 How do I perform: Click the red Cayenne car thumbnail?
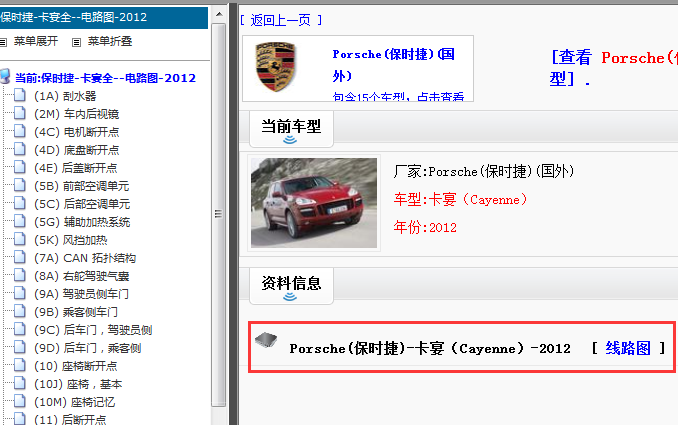click(314, 203)
